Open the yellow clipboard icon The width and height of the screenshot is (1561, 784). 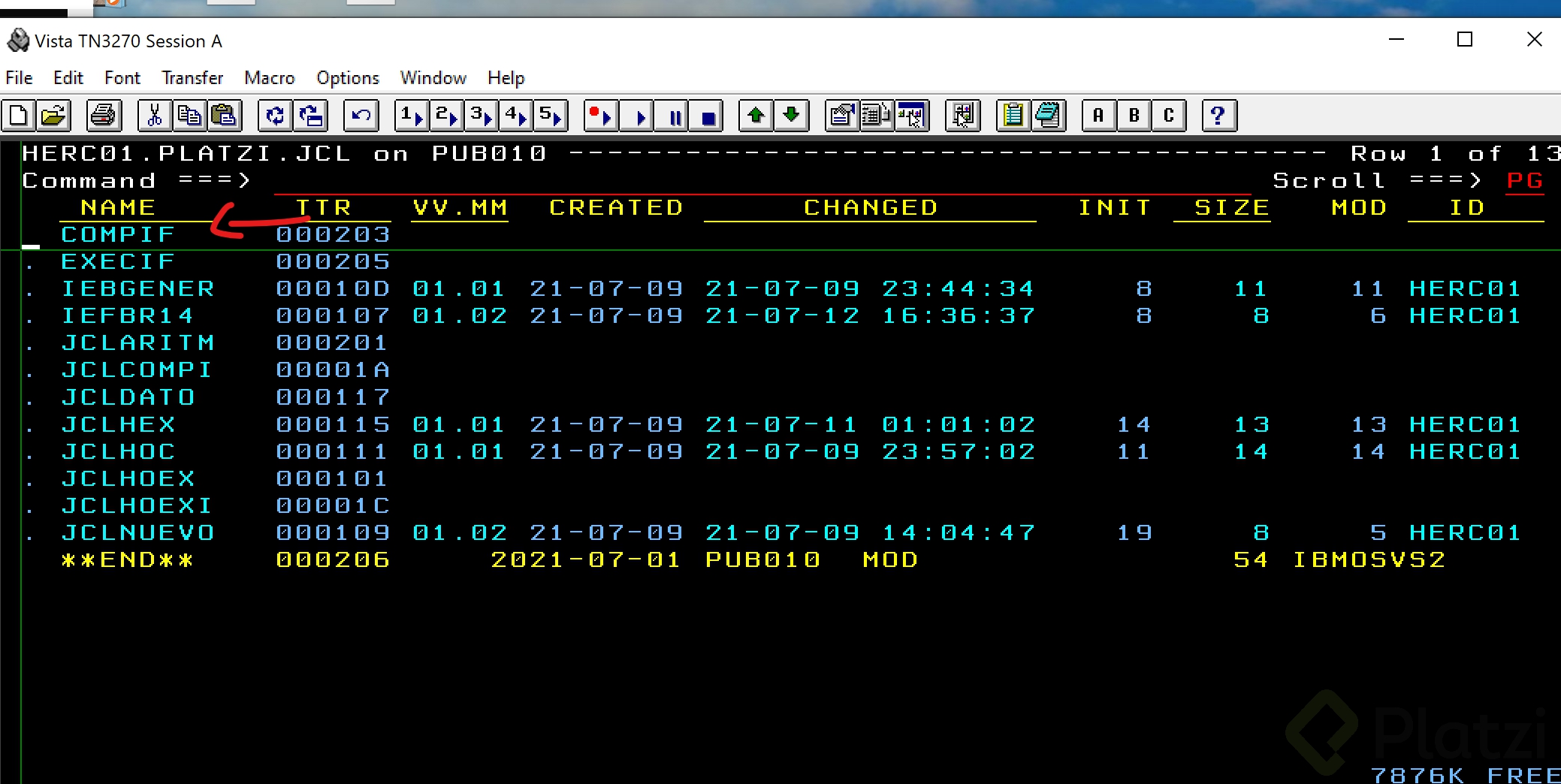[x=1013, y=116]
